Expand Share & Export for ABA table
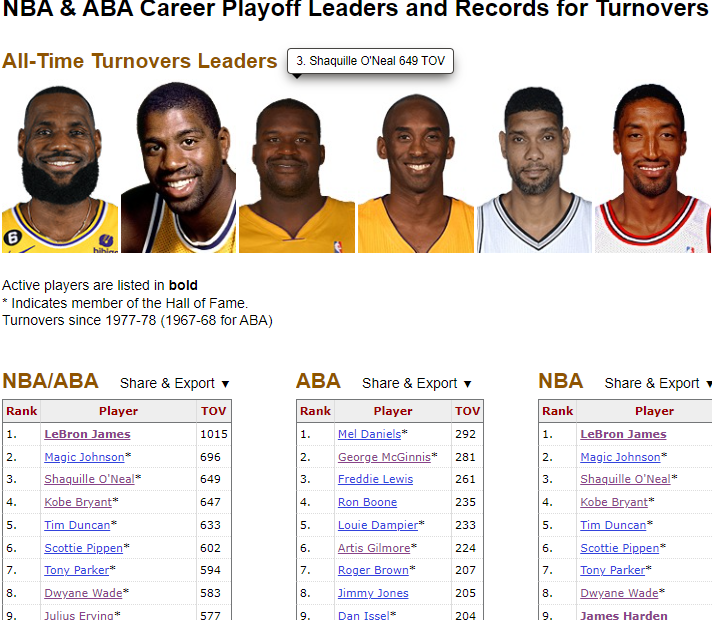Image resolution: width=712 pixels, height=620 pixels. point(417,383)
